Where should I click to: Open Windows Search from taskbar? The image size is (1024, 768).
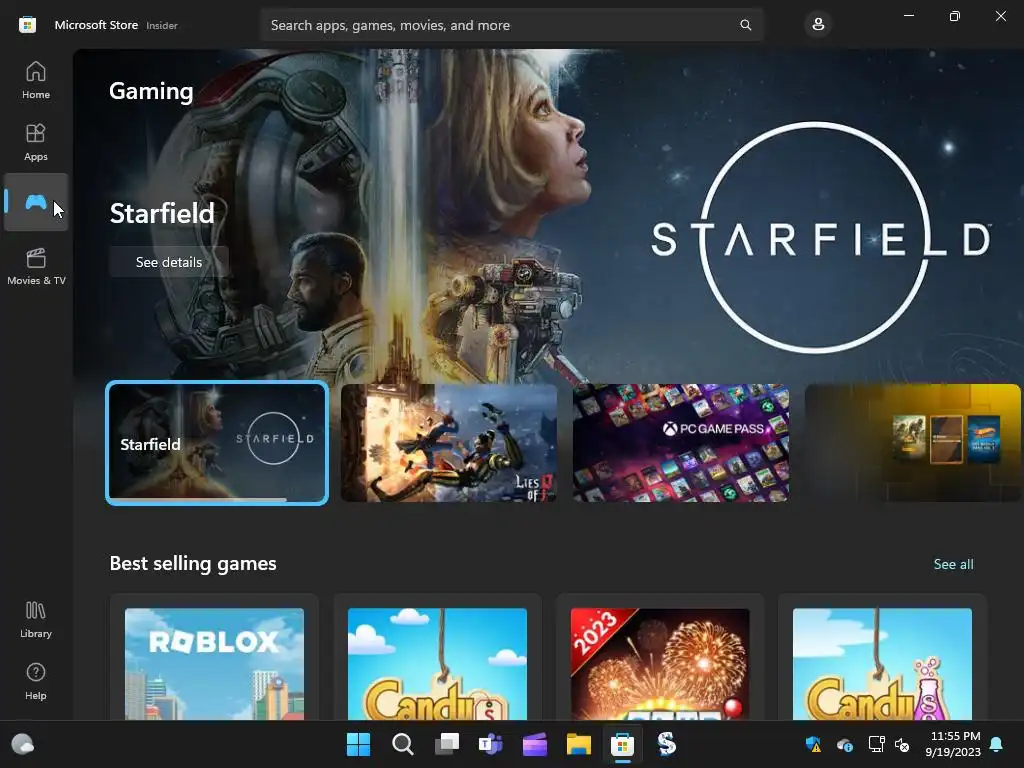402,744
